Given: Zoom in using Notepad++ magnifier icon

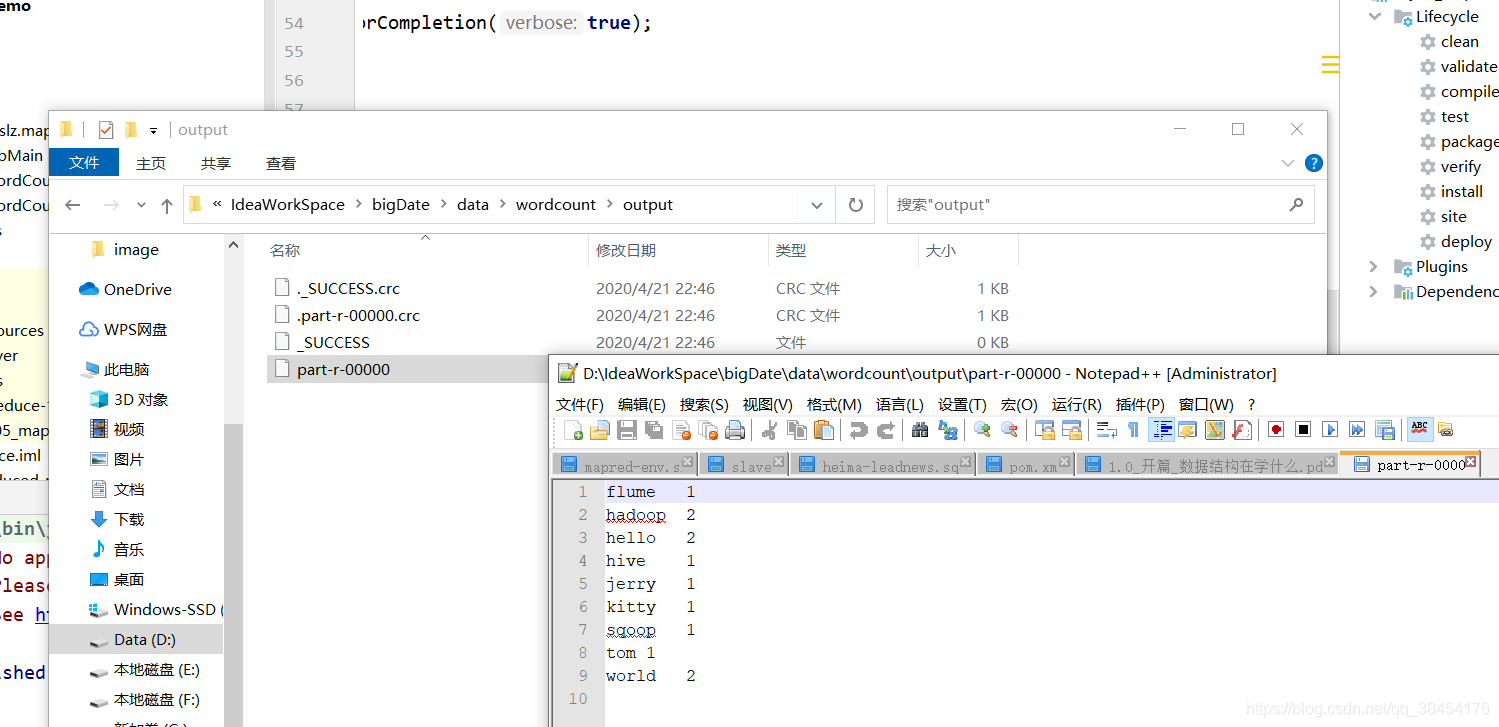Looking at the screenshot, I should [982, 430].
